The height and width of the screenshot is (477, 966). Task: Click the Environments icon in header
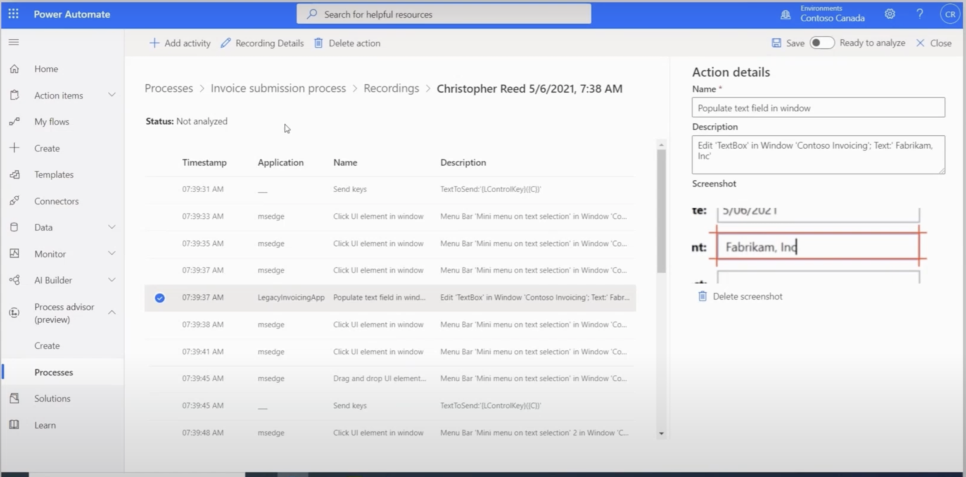pos(785,14)
